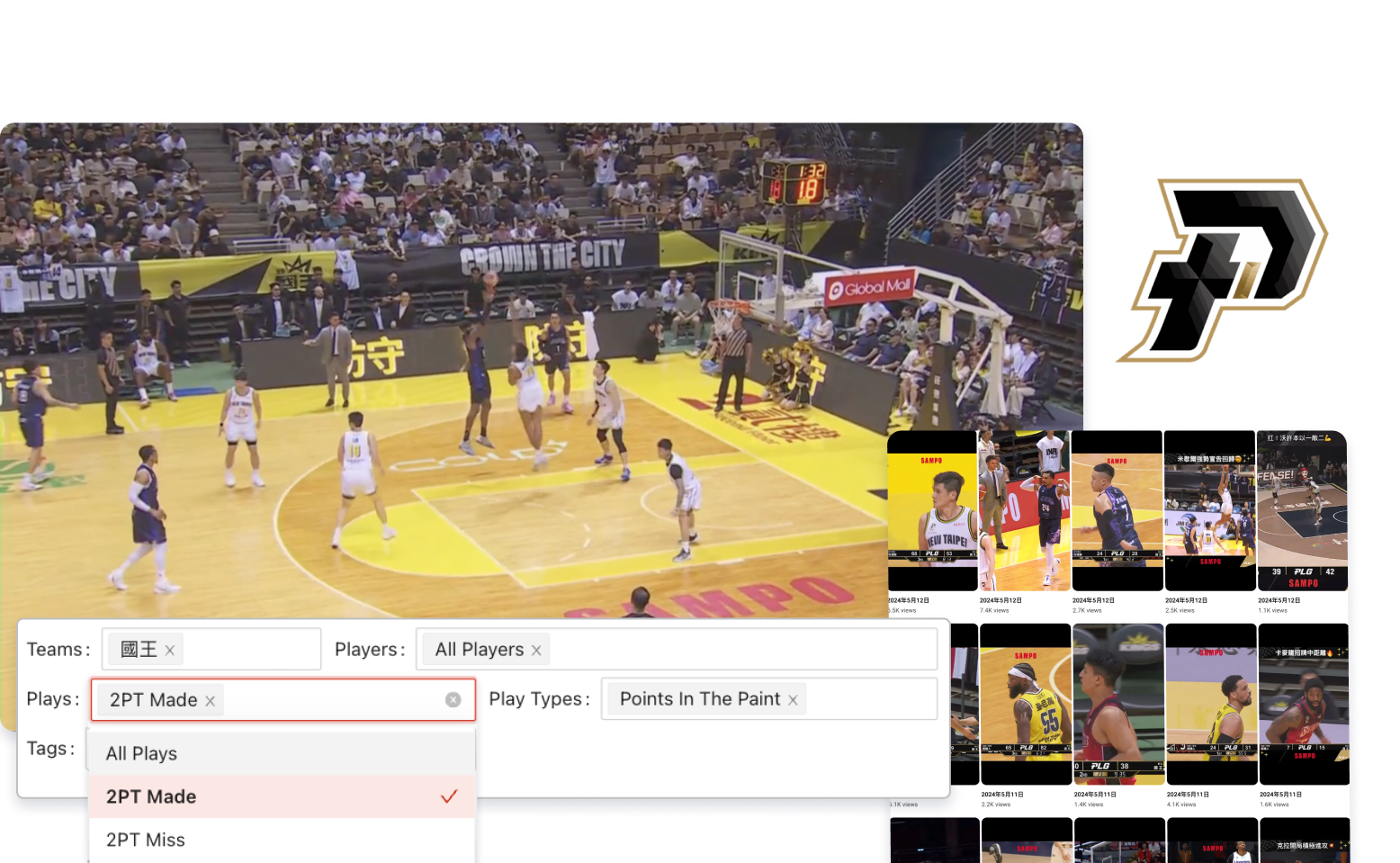Click the black and gold P logo

1223,270
